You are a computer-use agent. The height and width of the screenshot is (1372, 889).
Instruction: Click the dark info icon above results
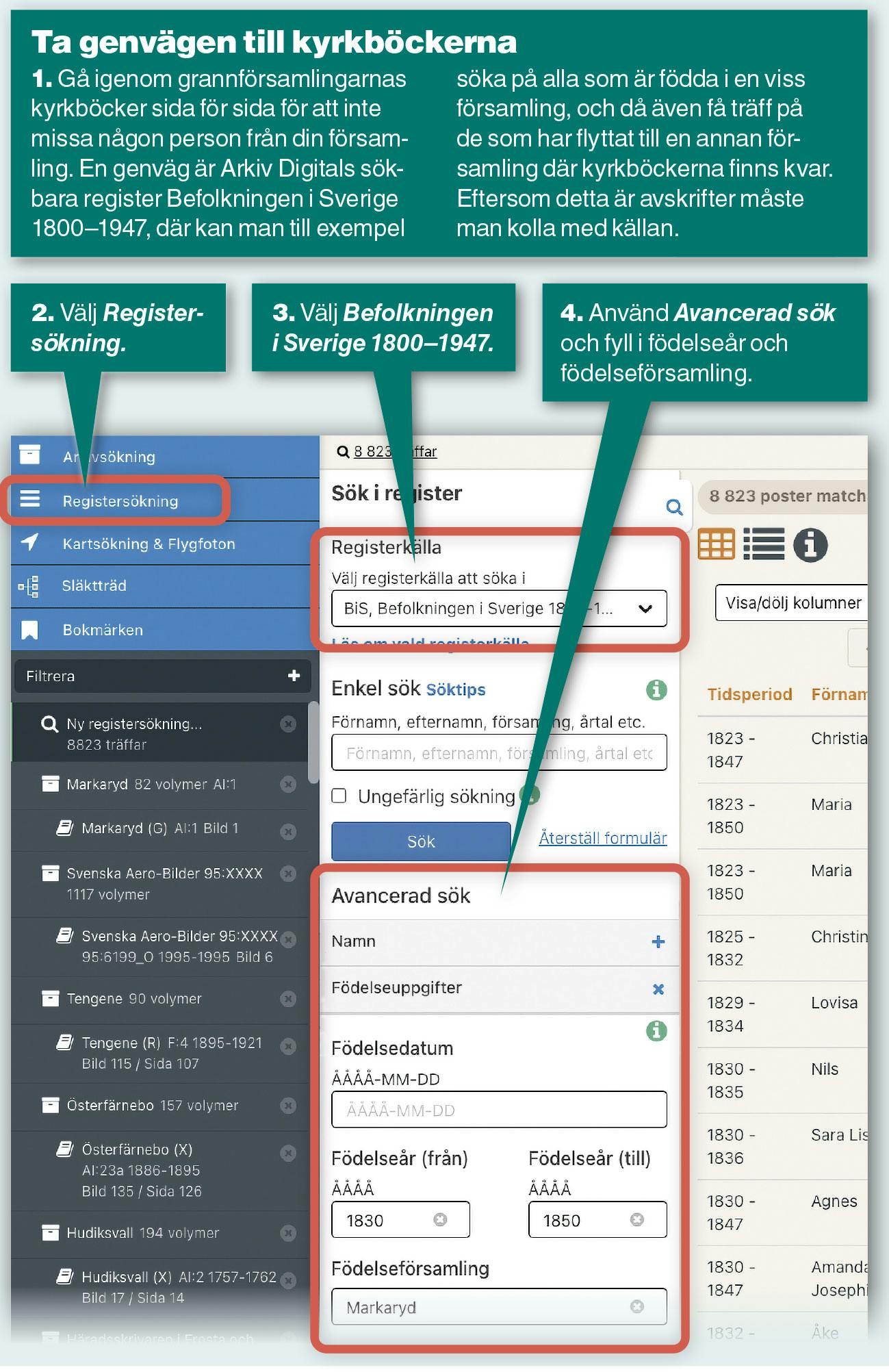click(810, 546)
